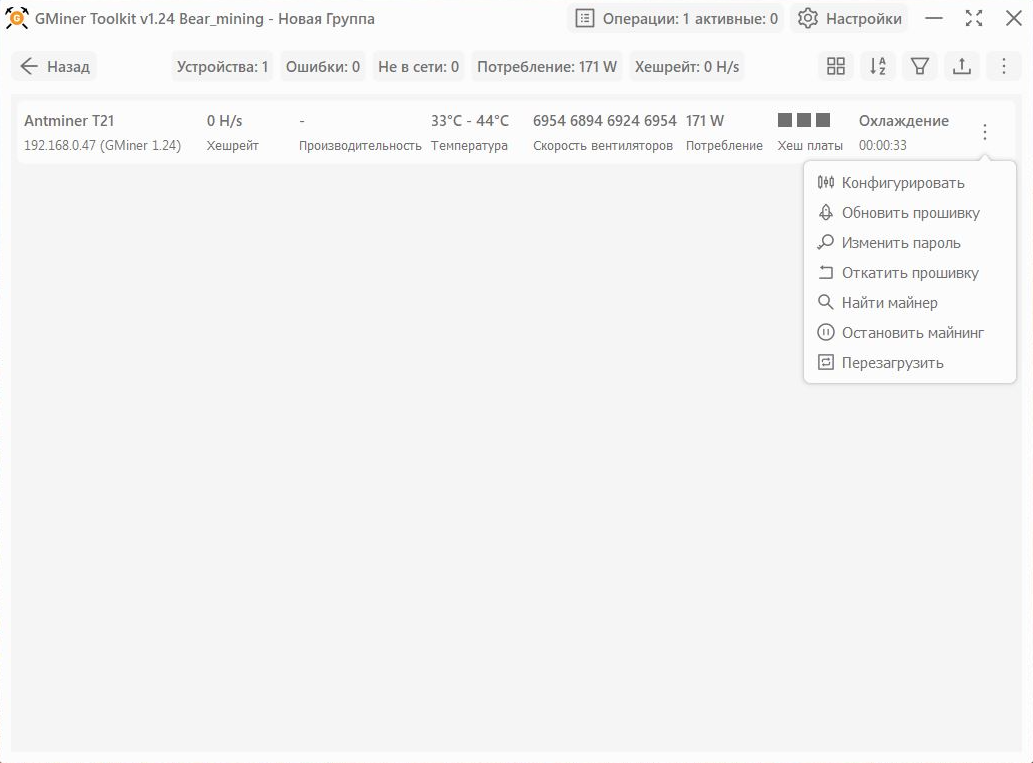Close the GMiner Toolkit window

[x=1014, y=18]
